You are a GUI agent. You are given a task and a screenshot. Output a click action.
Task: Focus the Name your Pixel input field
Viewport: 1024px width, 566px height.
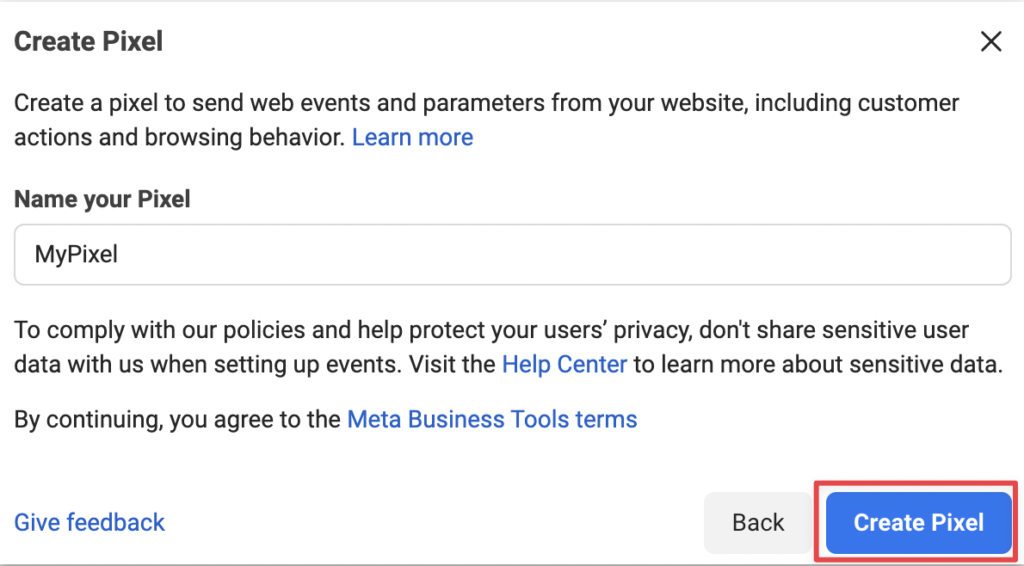coord(513,255)
